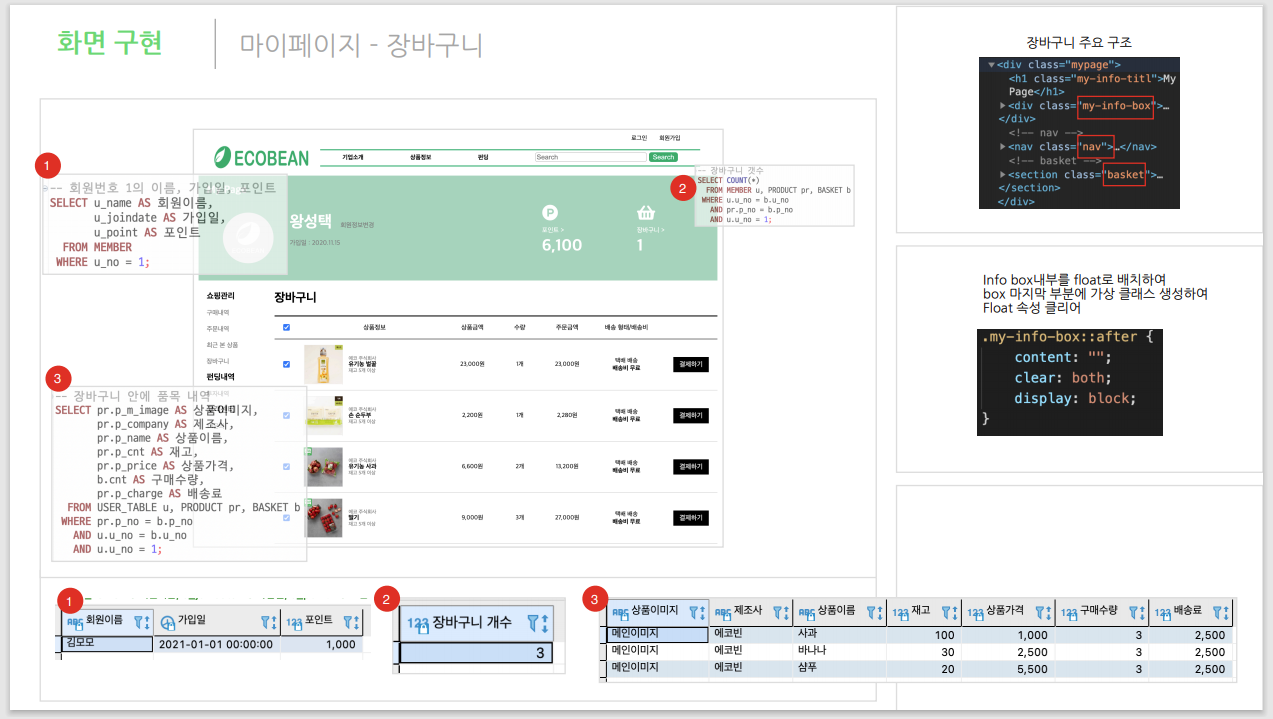Image resolution: width=1273 pixels, height=719 pixels.
Task: Click the 기업소개 menu item
Action: (353, 157)
